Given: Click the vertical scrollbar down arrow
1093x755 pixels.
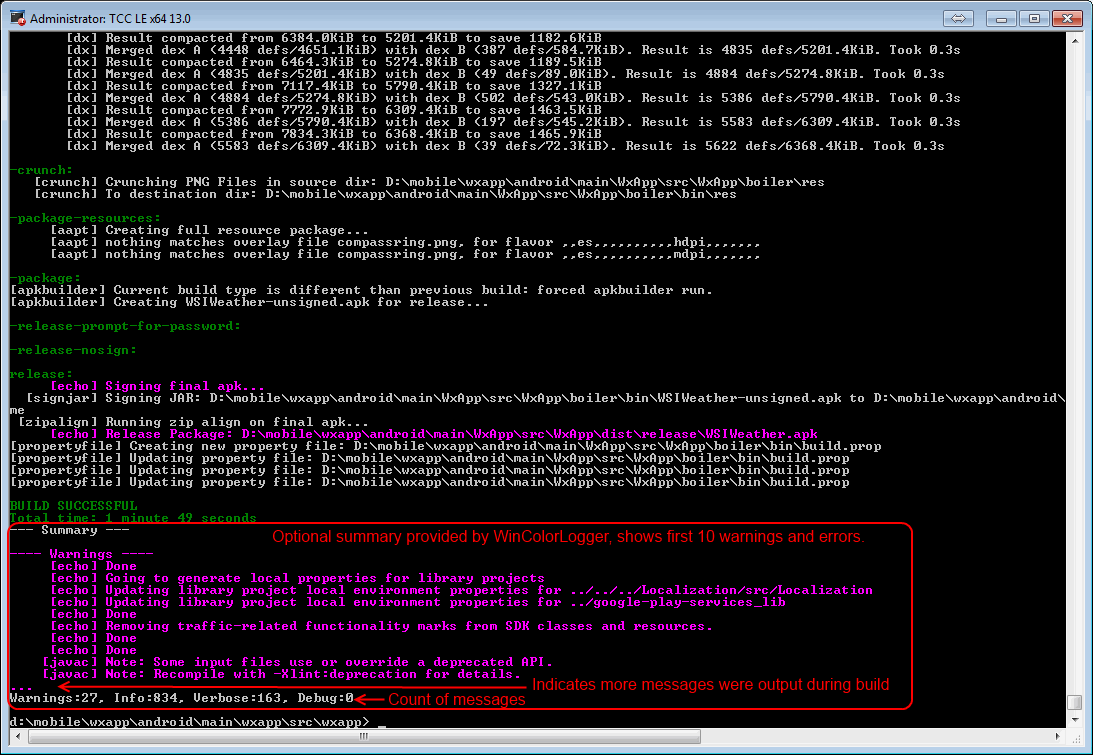Looking at the screenshot, I should (1075, 720).
